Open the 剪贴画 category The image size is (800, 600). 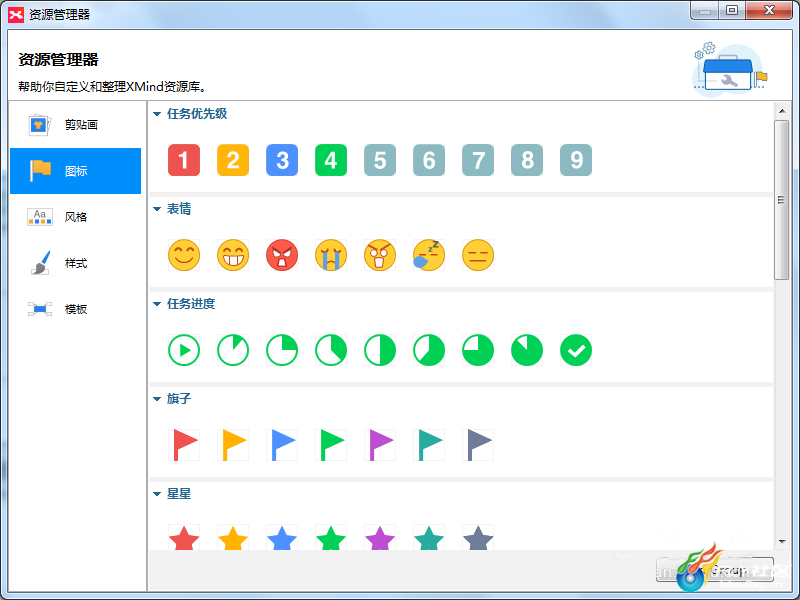[76, 125]
